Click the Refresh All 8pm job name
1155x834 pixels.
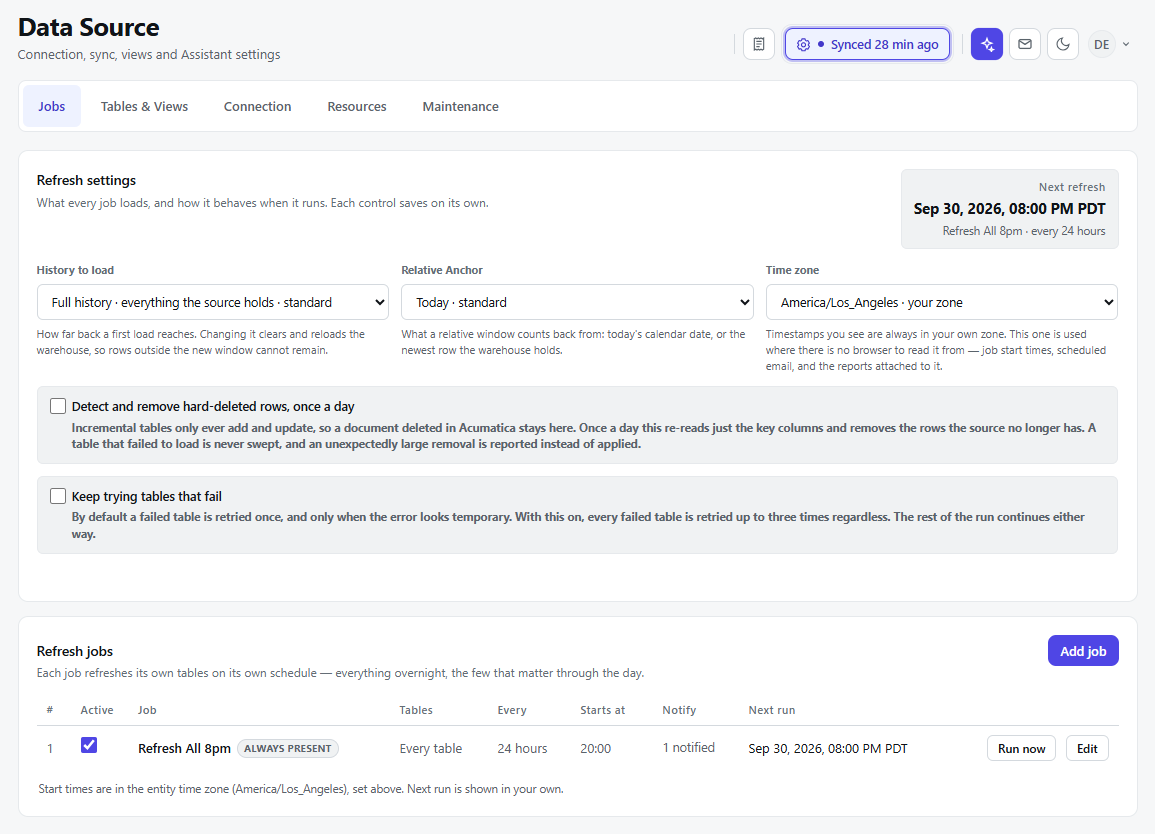[184, 749]
